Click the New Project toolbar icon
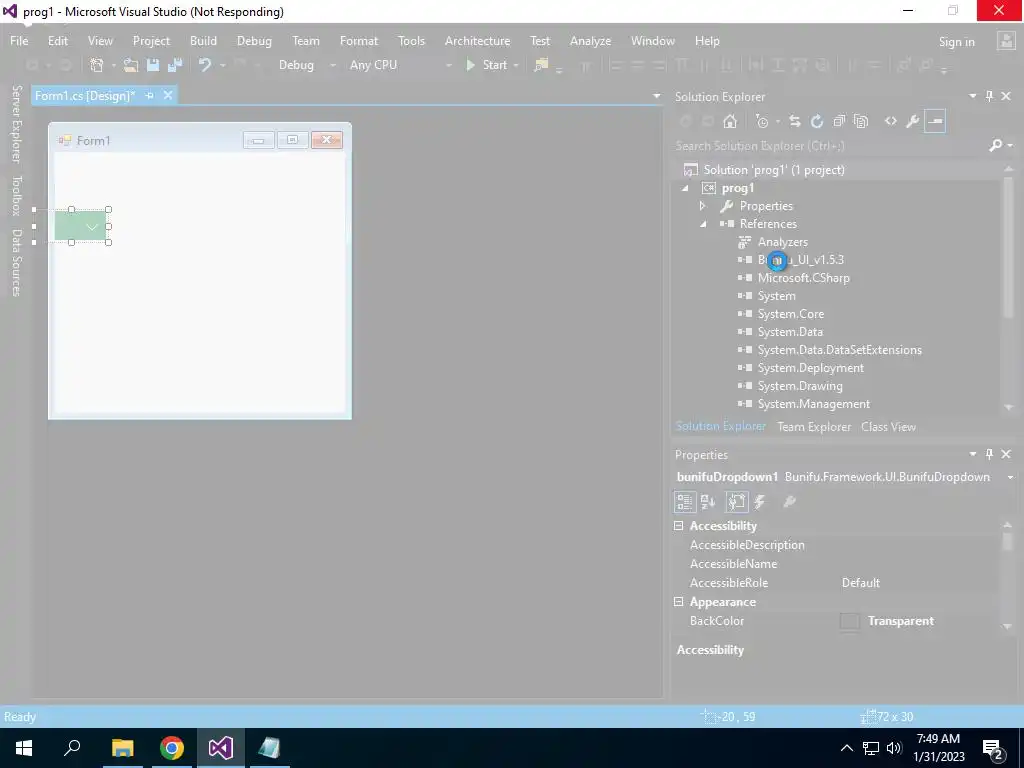The image size is (1024, 768). [97, 65]
